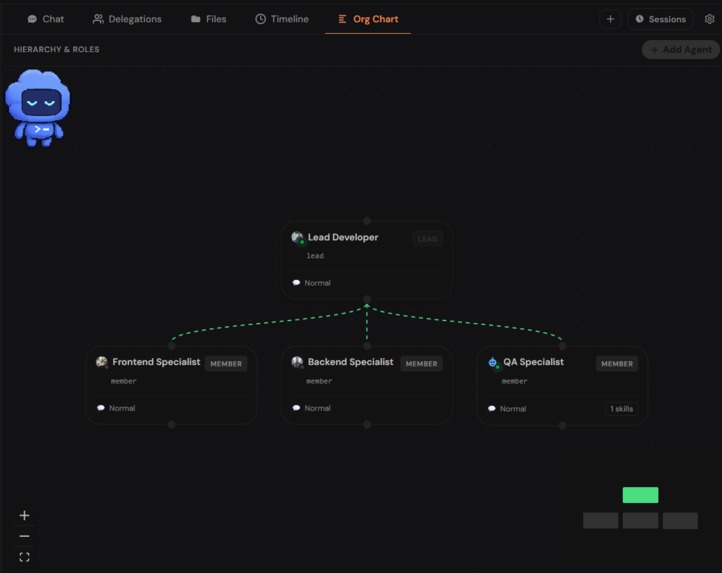This screenshot has height=573, width=722.
Task: Select the Backend Specialist node
Action: 367,385
